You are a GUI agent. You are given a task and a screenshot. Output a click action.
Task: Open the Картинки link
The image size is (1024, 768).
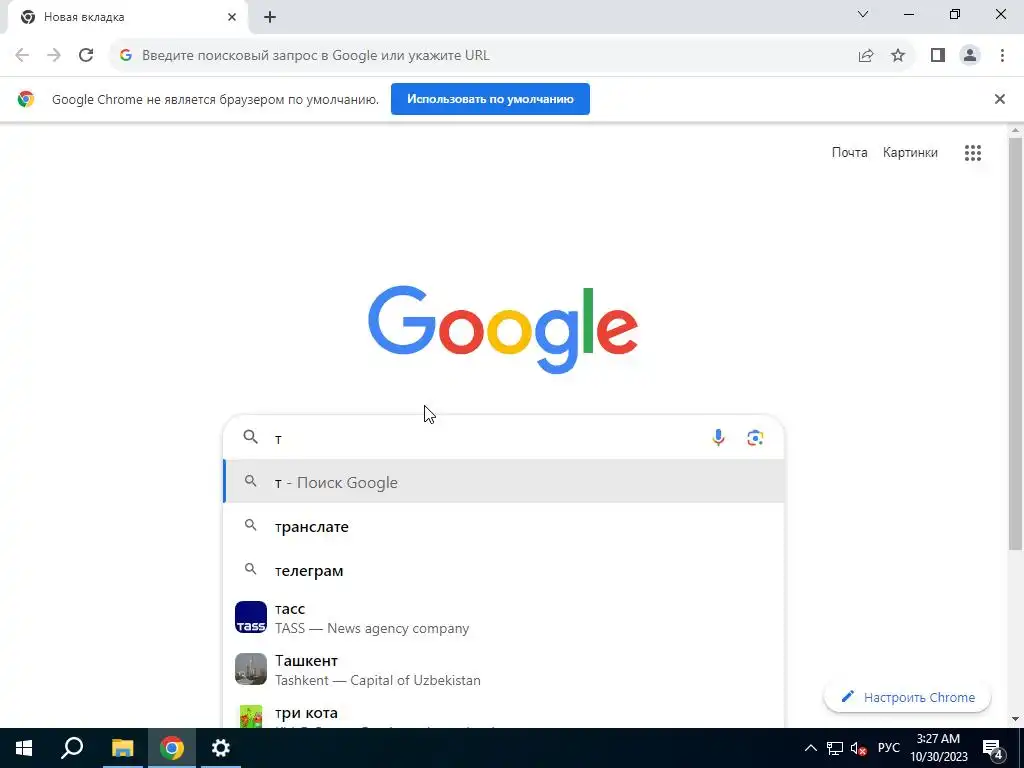(x=910, y=152)
